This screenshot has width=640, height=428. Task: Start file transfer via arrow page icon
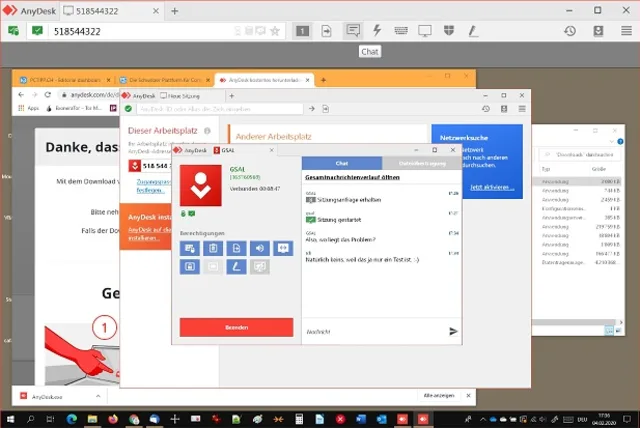327,31
